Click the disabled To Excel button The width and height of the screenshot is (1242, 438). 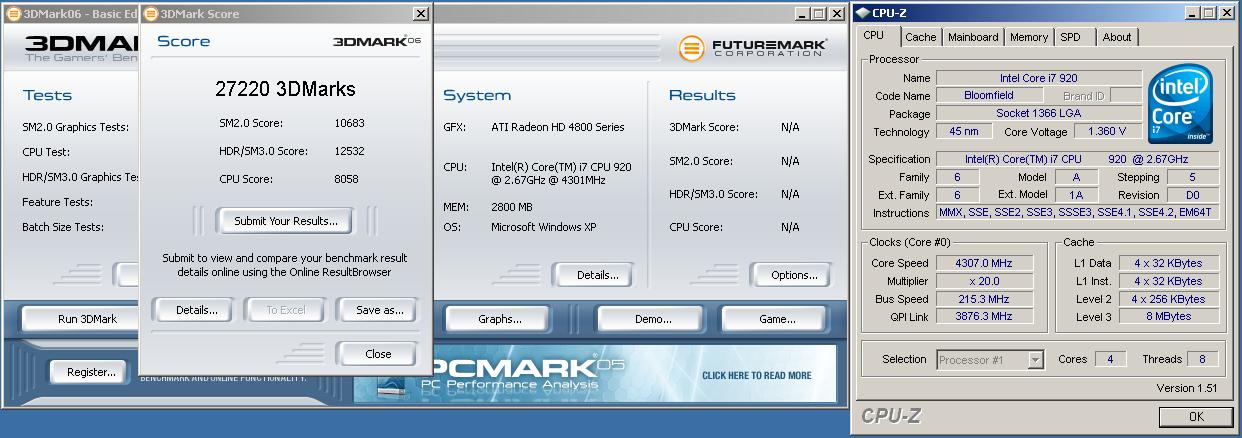(x=285, y=310)
